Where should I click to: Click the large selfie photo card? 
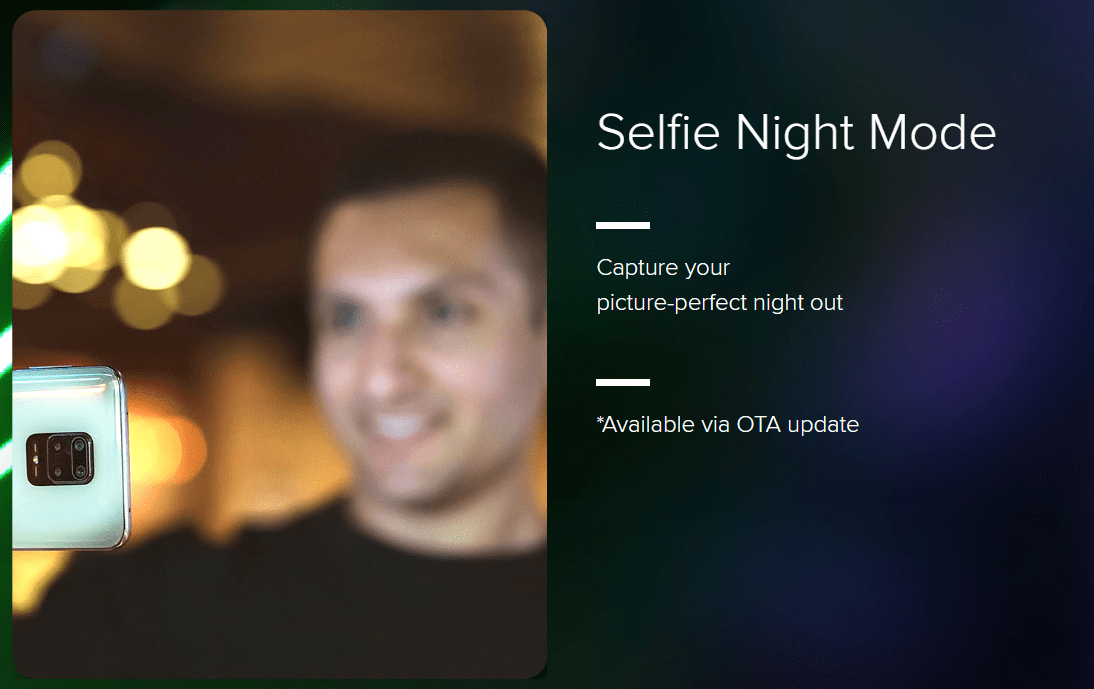pyautogui.click(x=280, y=344)
